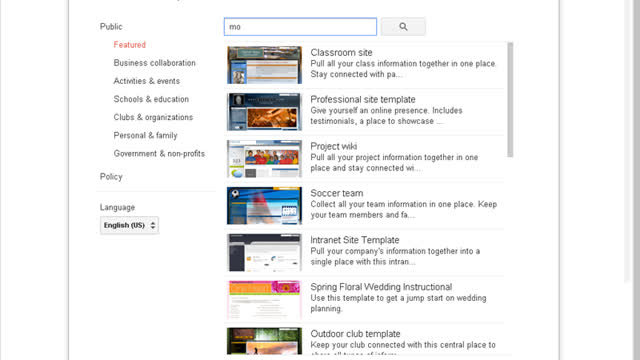The width and height of the screenshot is (640, 360).
Task: Click the Professional site template thumbnail
Action: point(264,112)
